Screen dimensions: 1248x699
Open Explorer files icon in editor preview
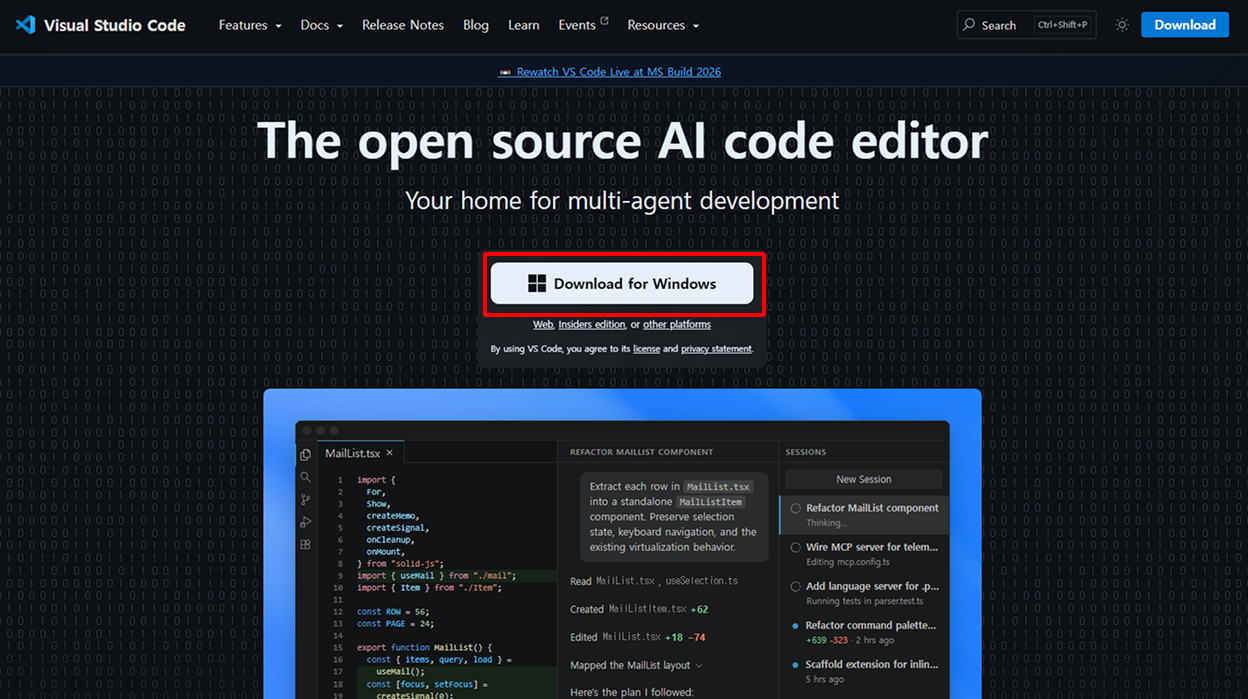pyautogui.click(x=305, y=454)
